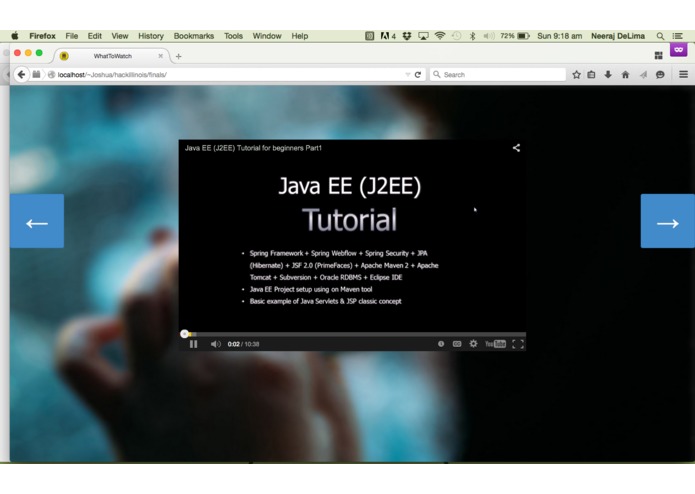Open Spotlight search magnifier icon
Viewport: 695px width, 494px height.
pos(660,36)
